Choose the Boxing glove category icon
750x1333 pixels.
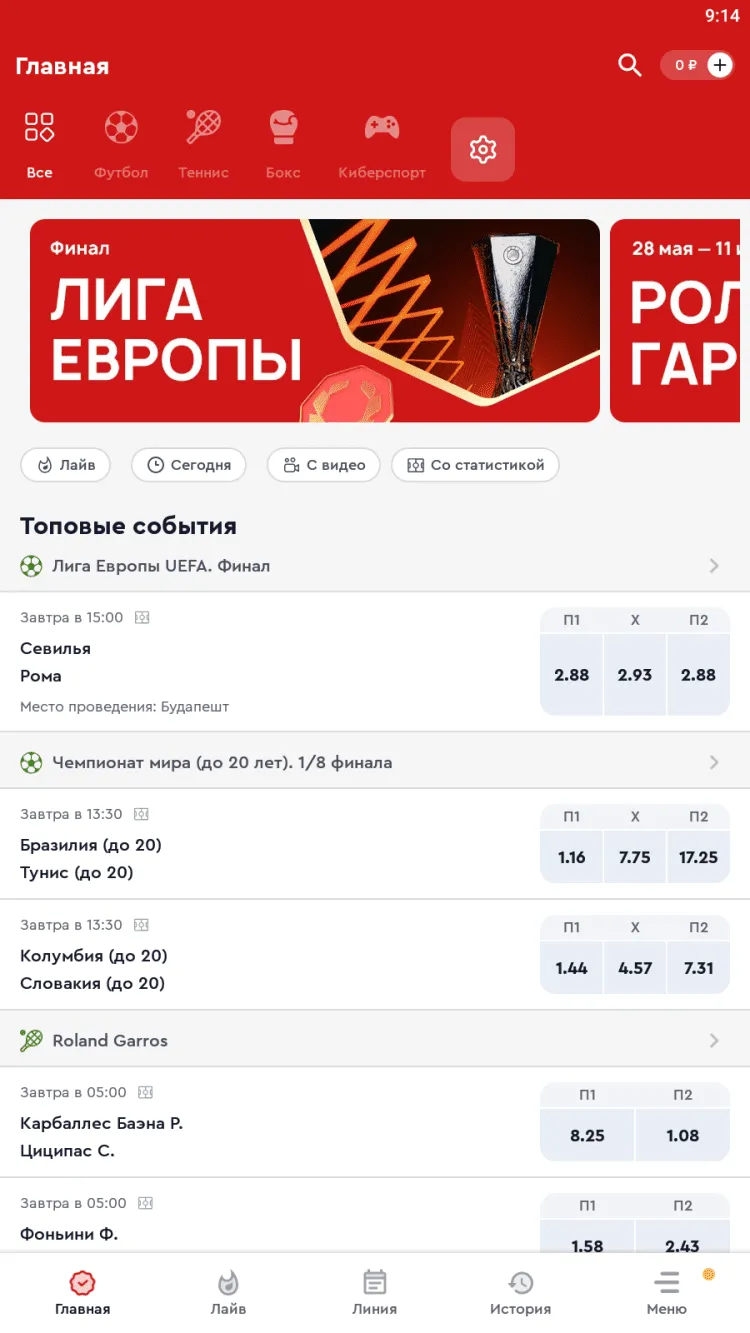[x=283, y=128]
